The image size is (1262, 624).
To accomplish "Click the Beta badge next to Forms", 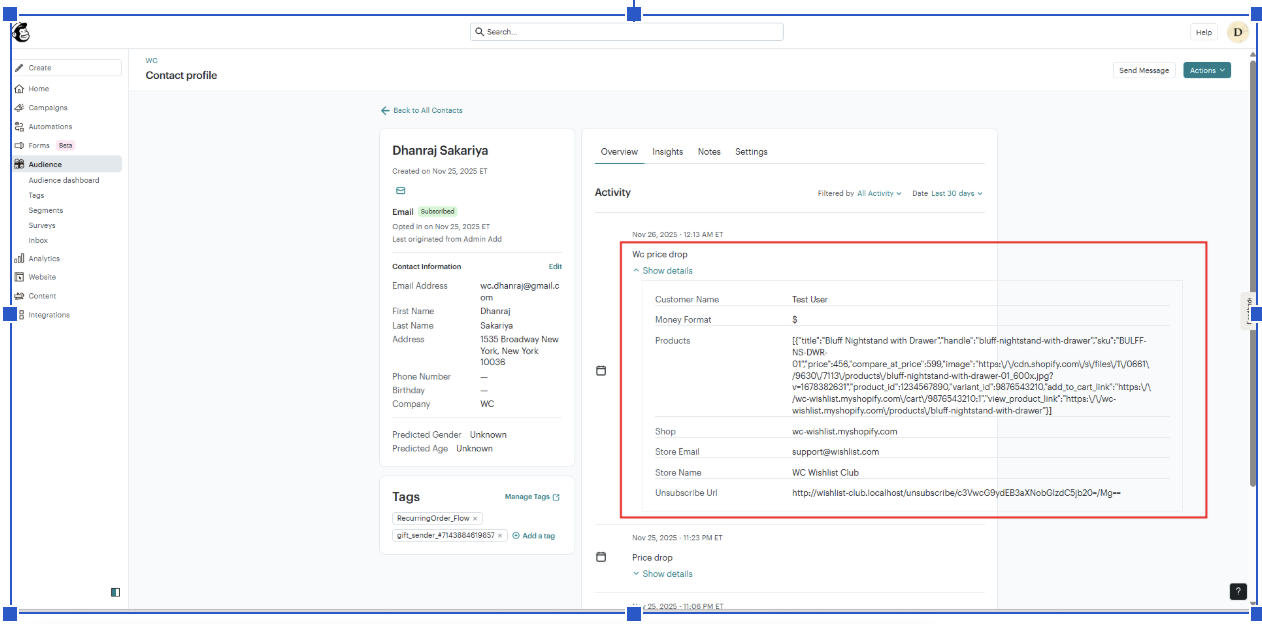I will point(65,146).
